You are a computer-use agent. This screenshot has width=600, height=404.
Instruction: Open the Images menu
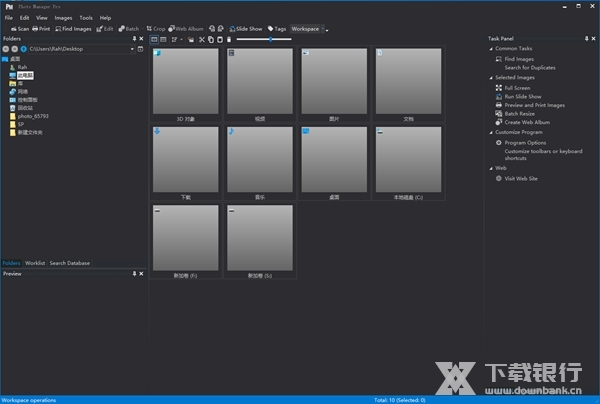[63, 18]
